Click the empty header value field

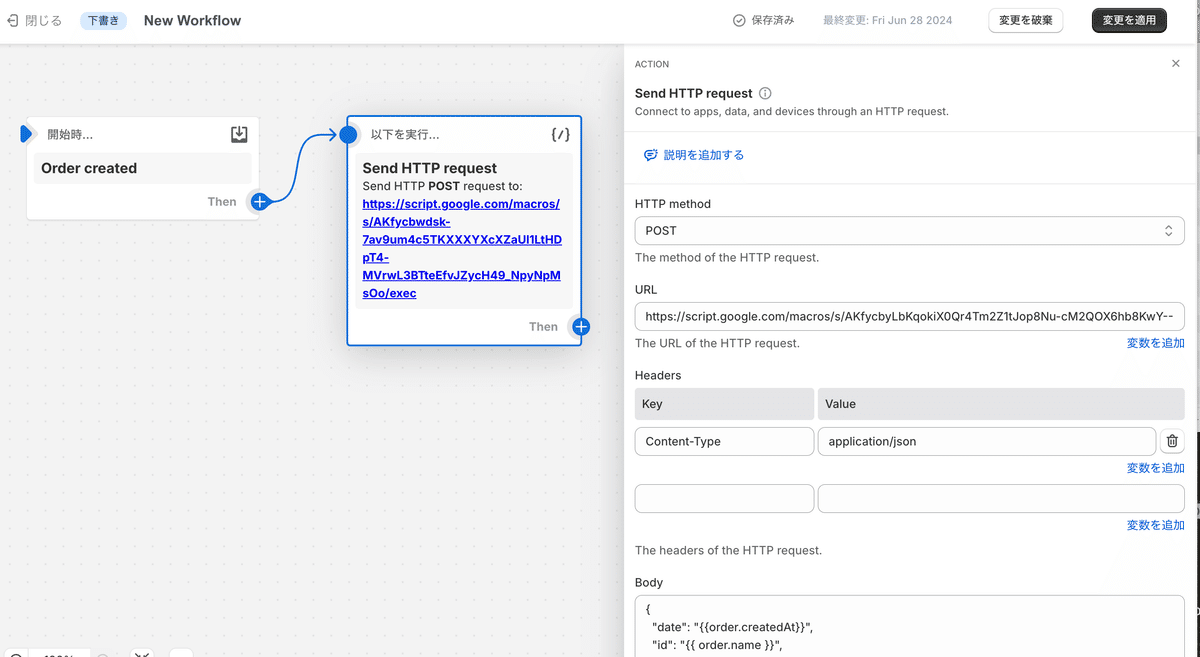(1001, 498)
